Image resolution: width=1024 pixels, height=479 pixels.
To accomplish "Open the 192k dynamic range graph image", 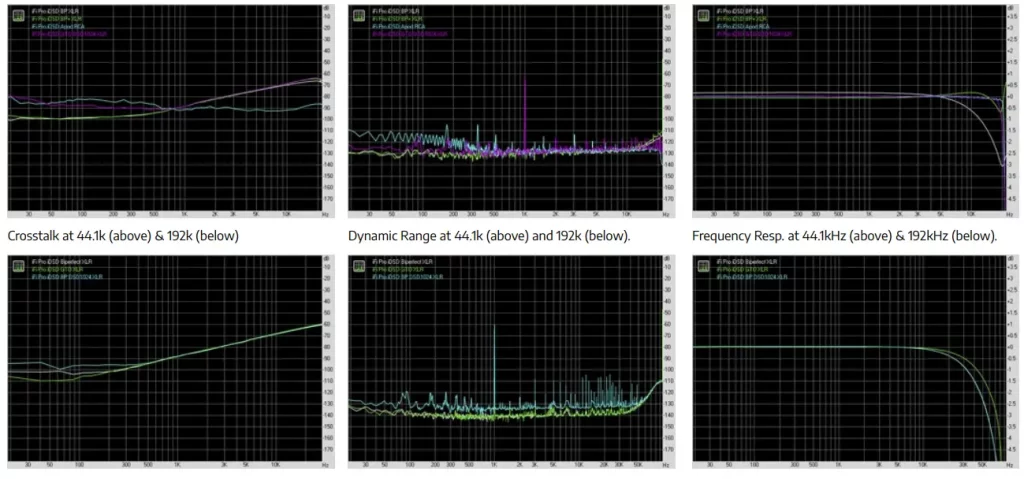I will click(511, 362).
